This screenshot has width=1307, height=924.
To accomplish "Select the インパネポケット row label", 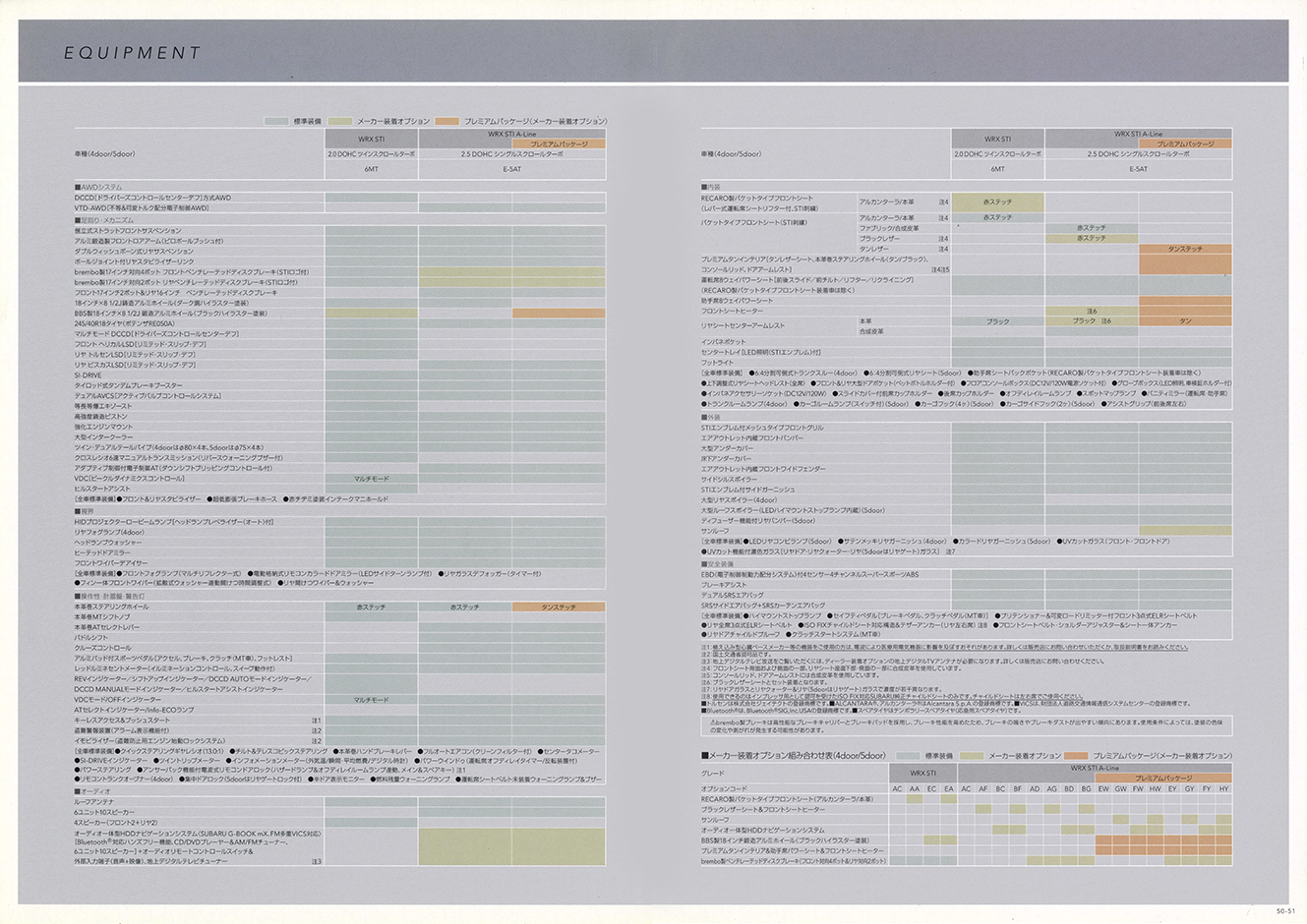I will pos(723,342).
